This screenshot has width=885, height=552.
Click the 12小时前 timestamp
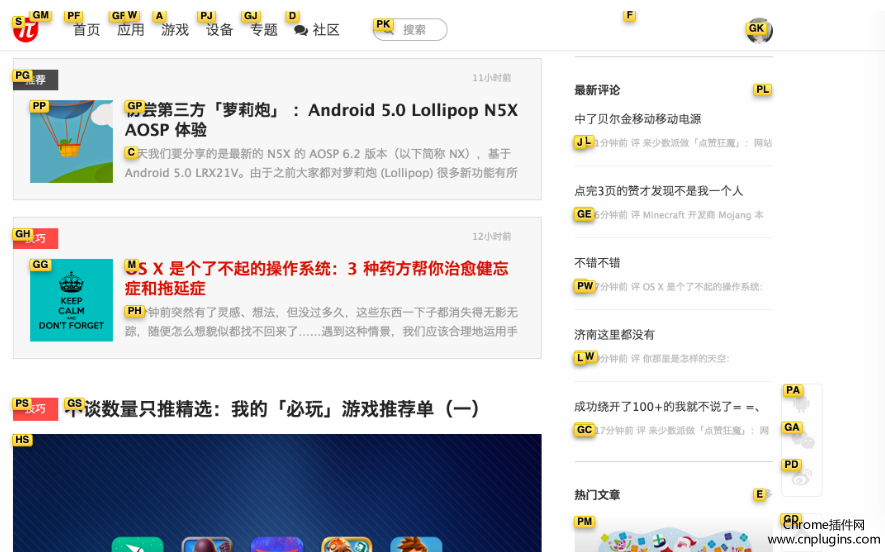tap(492, 236)
